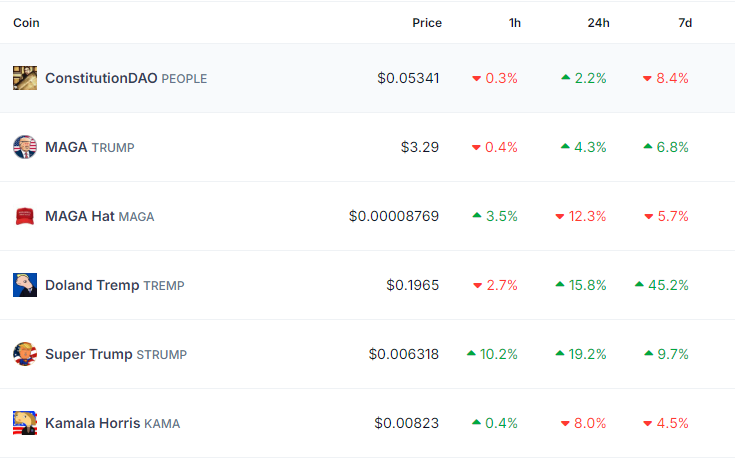Click Super Trump 1h value 10.2%
This screenshot has width=735, height=476.
click(x=499, y=354)
